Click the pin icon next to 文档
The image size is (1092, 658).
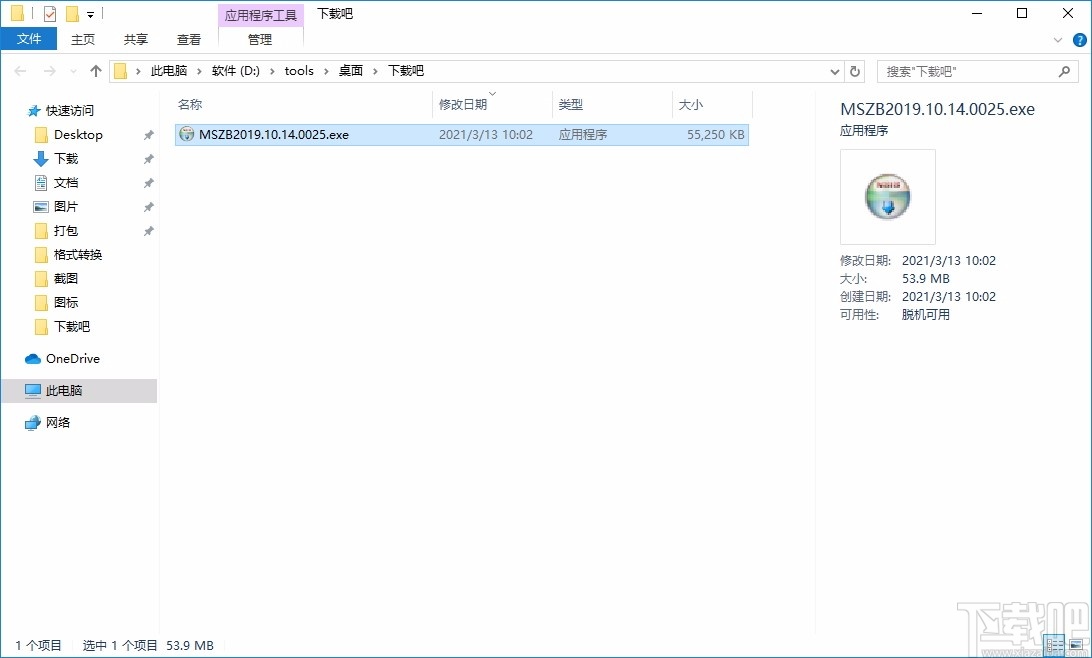[148, 182]
